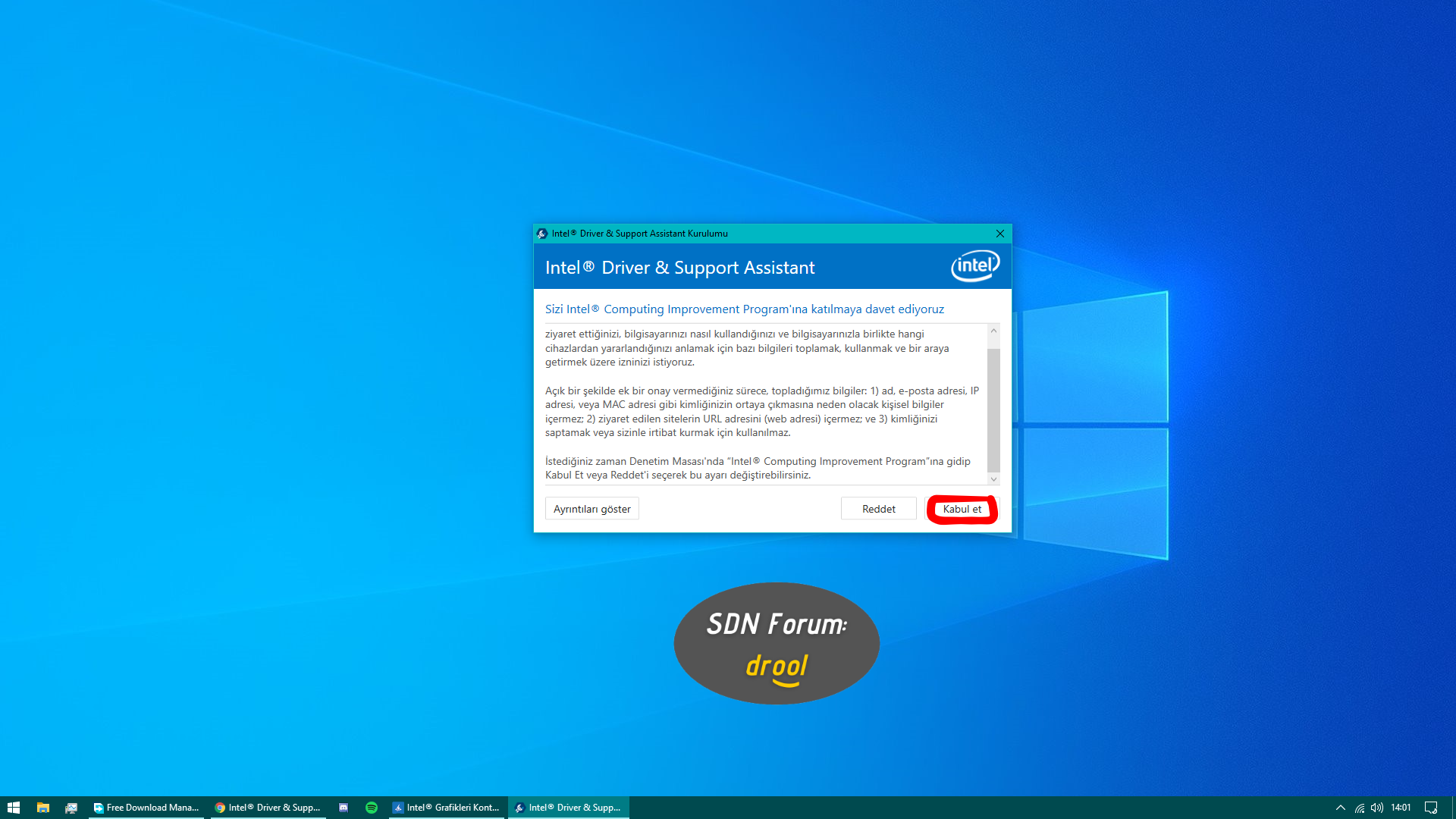Switch to the Chrome Intel Driver & Support tab
Image resolution: width=1456 pixels, height=819 pixels.
point(268,808)
